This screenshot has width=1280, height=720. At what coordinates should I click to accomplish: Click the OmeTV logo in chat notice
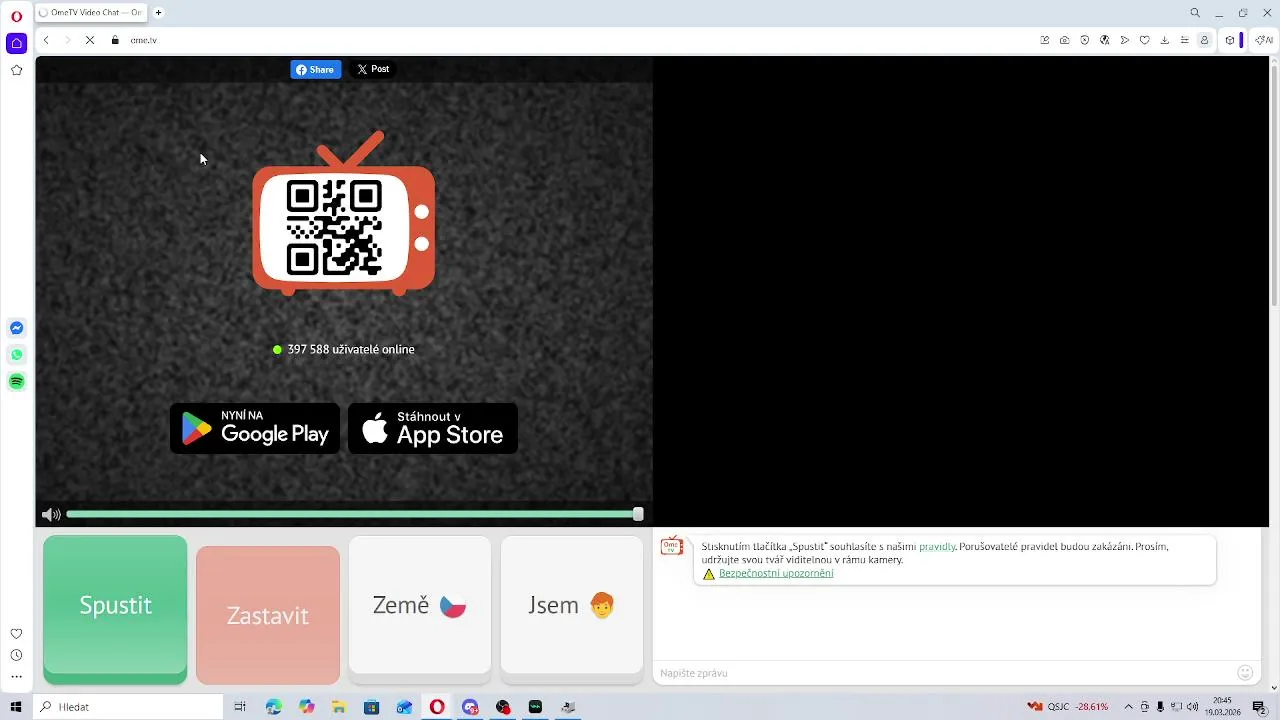pos(672,546)
